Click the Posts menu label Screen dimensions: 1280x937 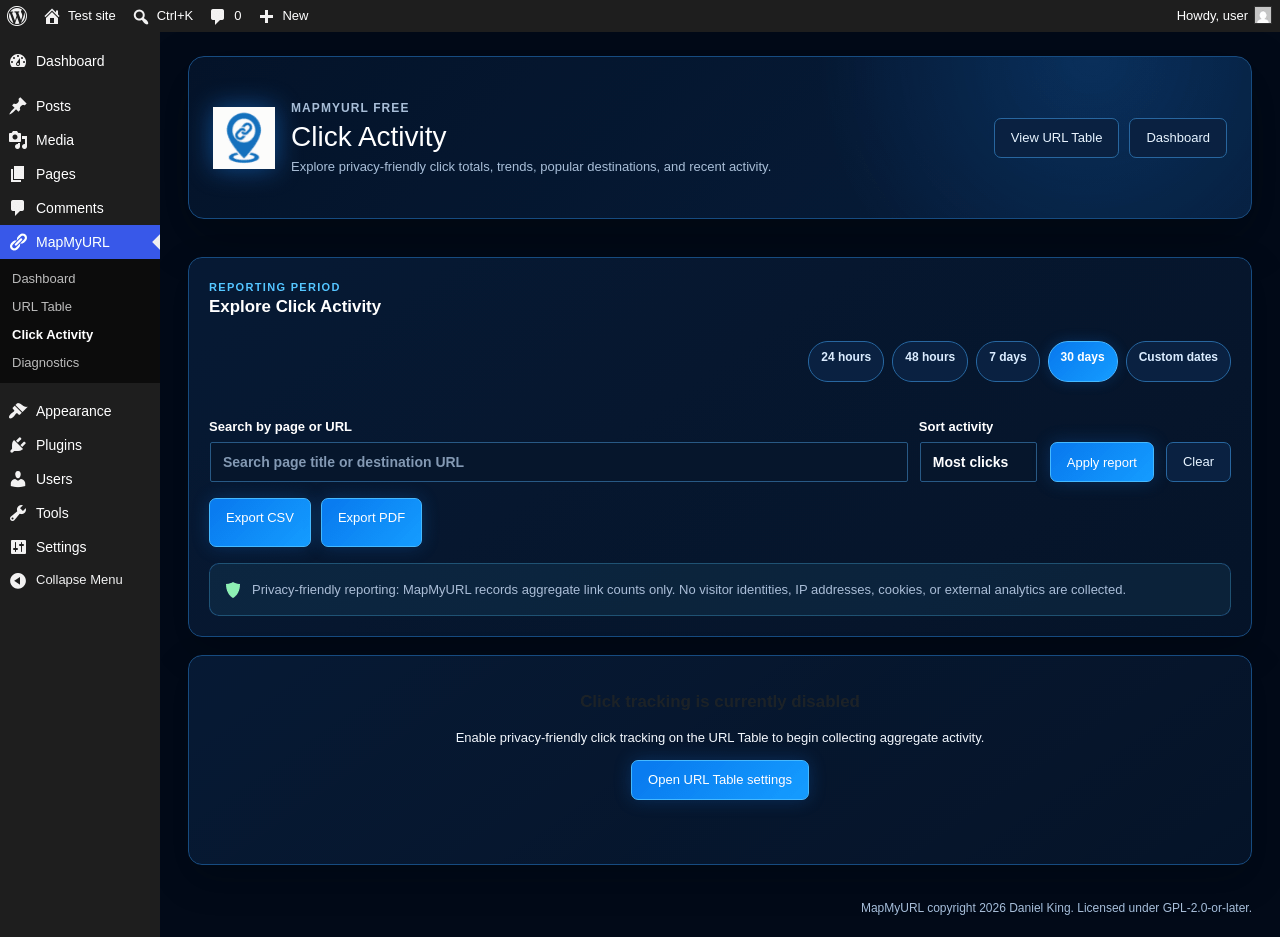[53, 106]
